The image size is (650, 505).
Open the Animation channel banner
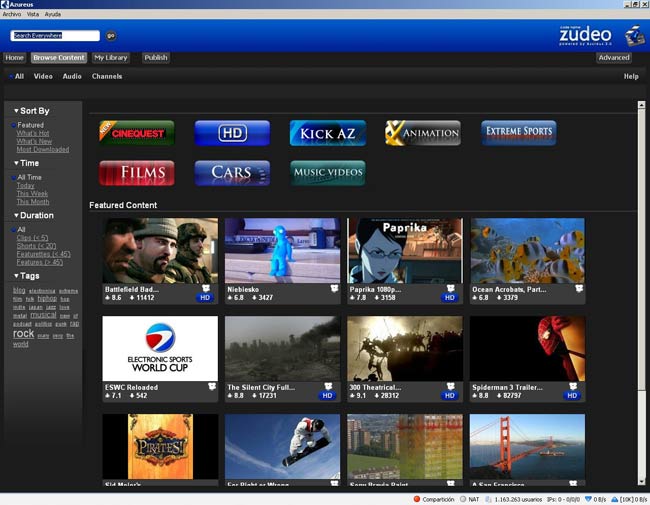click(x=423, y=133)
